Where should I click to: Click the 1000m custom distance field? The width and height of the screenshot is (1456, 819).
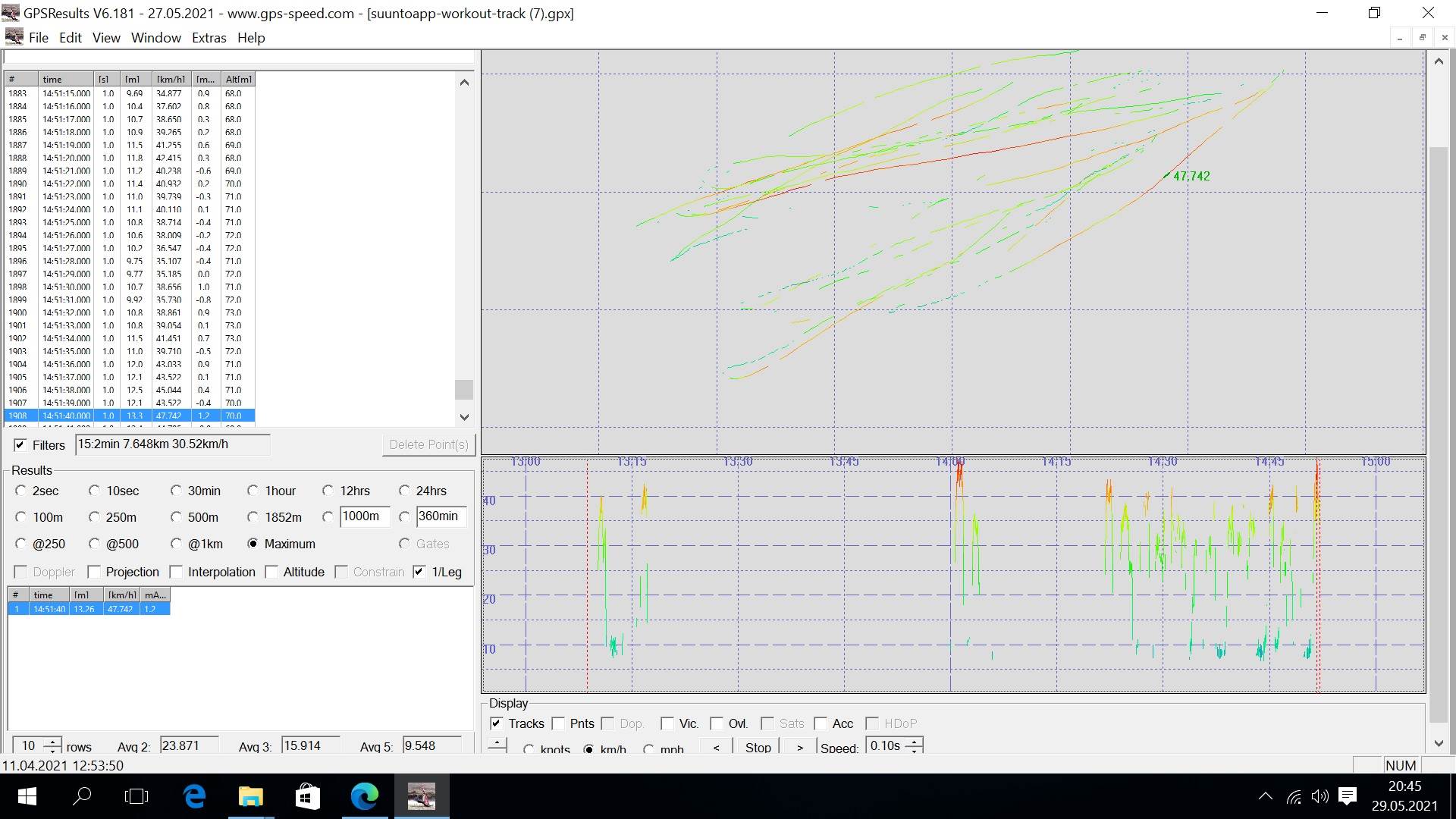pos(364,516)
